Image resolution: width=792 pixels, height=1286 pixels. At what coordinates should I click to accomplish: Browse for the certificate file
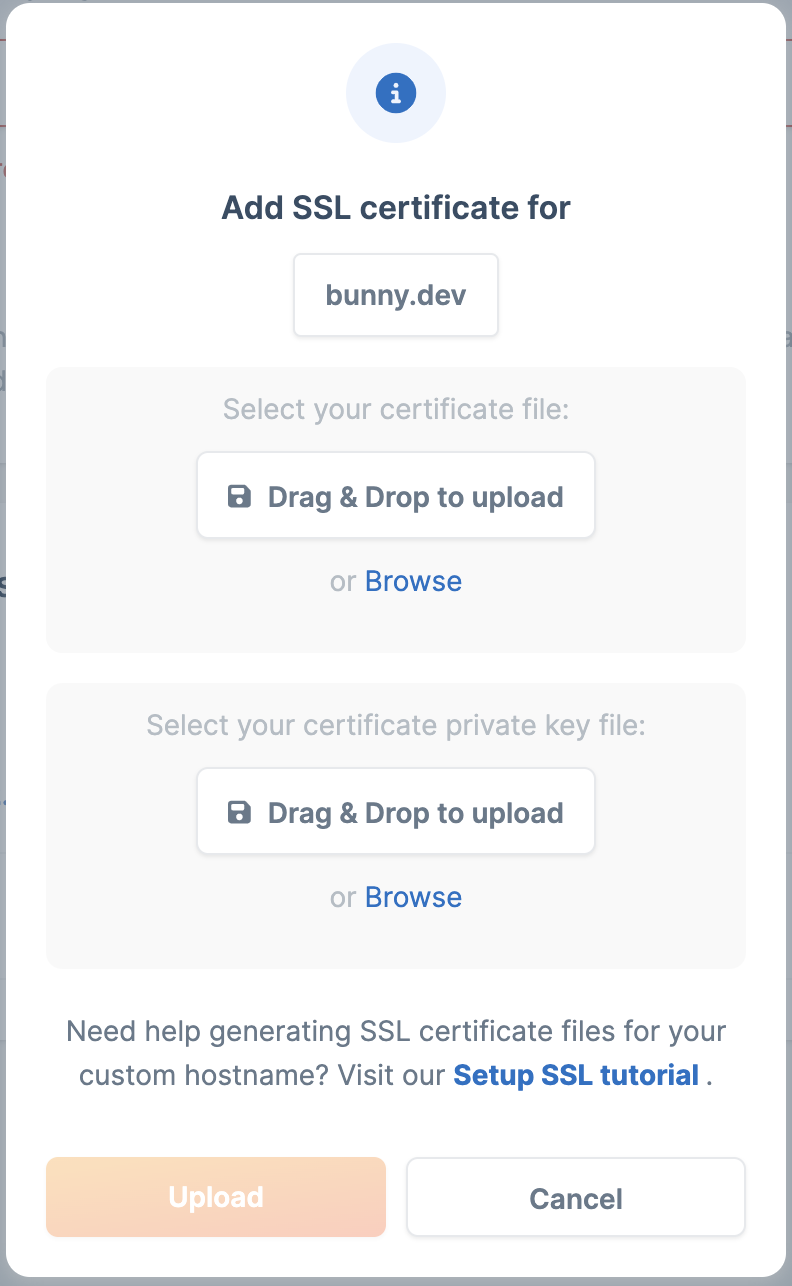tap(414, 581)
